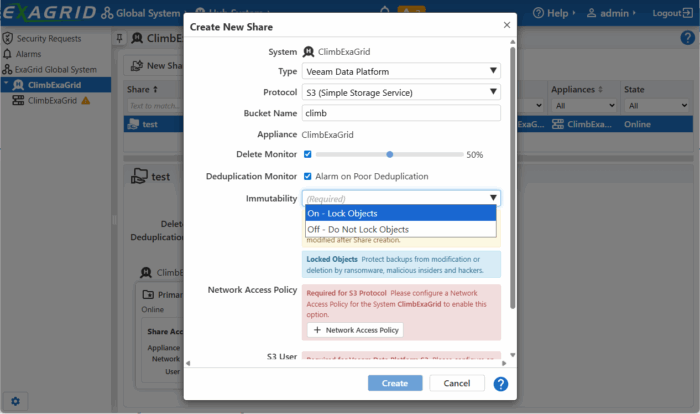Click the Network Access Policy button
700x414 pixels.
pos(355,330)
